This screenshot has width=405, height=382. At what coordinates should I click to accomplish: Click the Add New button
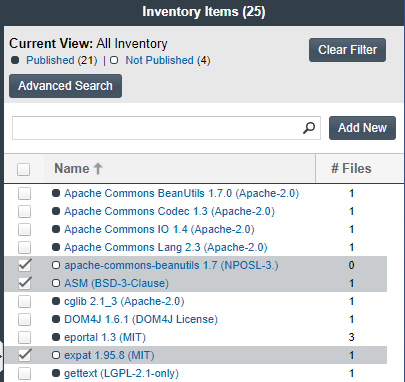[362, 128]
